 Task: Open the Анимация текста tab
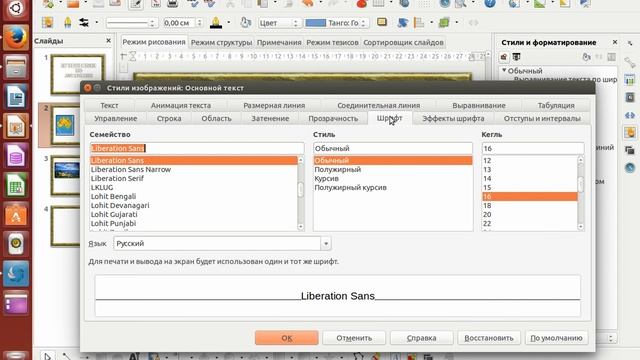[x=180, y=105]
